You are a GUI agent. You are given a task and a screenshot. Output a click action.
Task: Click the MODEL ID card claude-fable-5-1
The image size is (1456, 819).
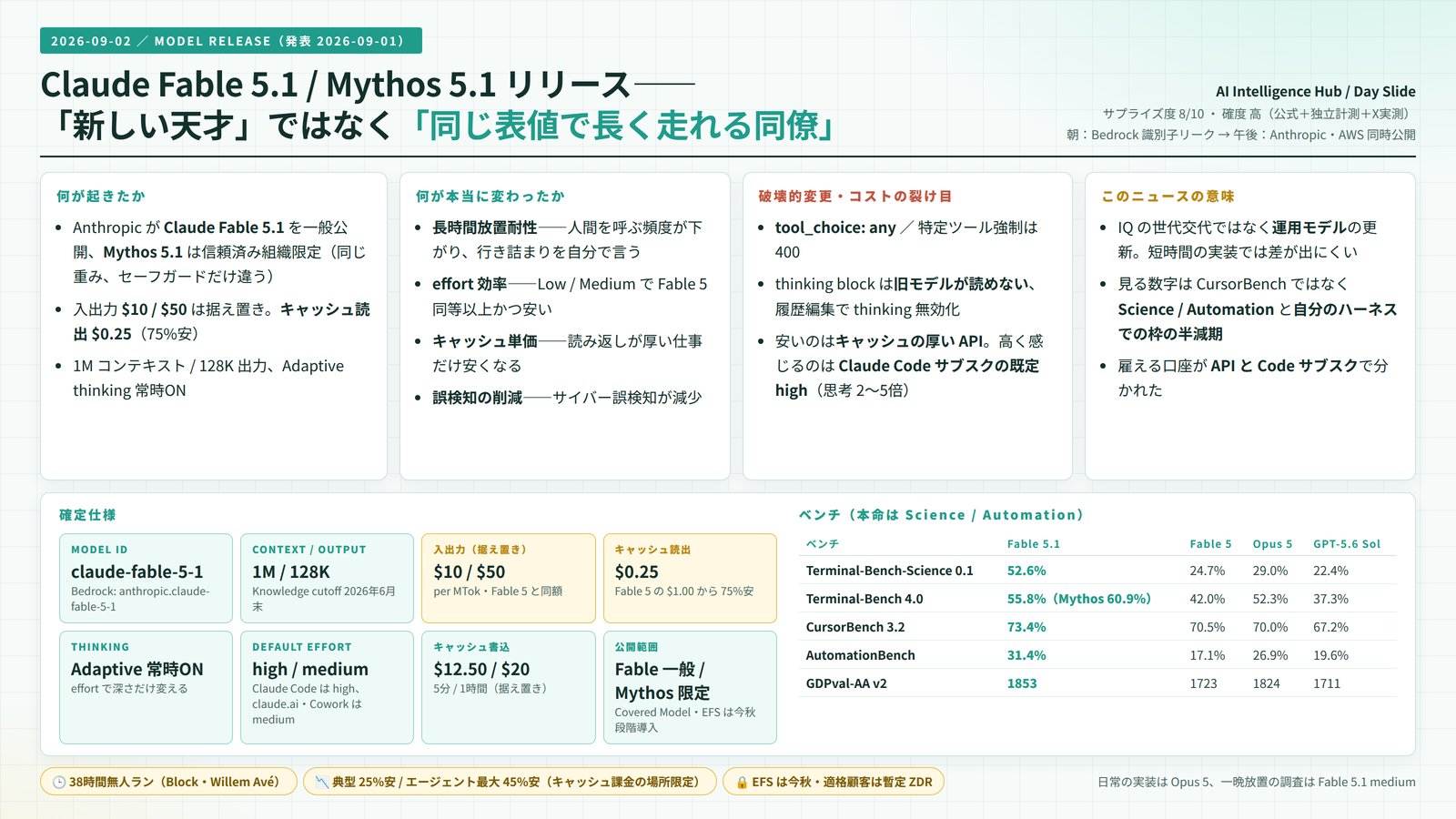coord(146,578)
